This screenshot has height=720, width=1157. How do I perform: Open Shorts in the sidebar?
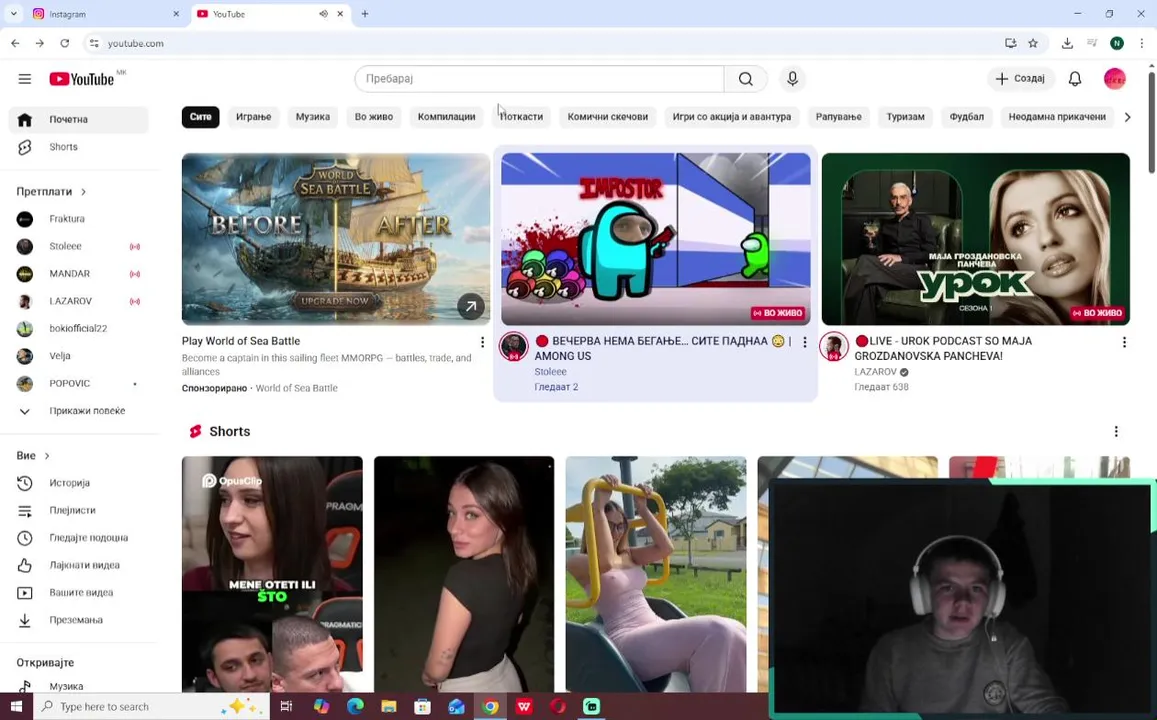pos(79,147)
